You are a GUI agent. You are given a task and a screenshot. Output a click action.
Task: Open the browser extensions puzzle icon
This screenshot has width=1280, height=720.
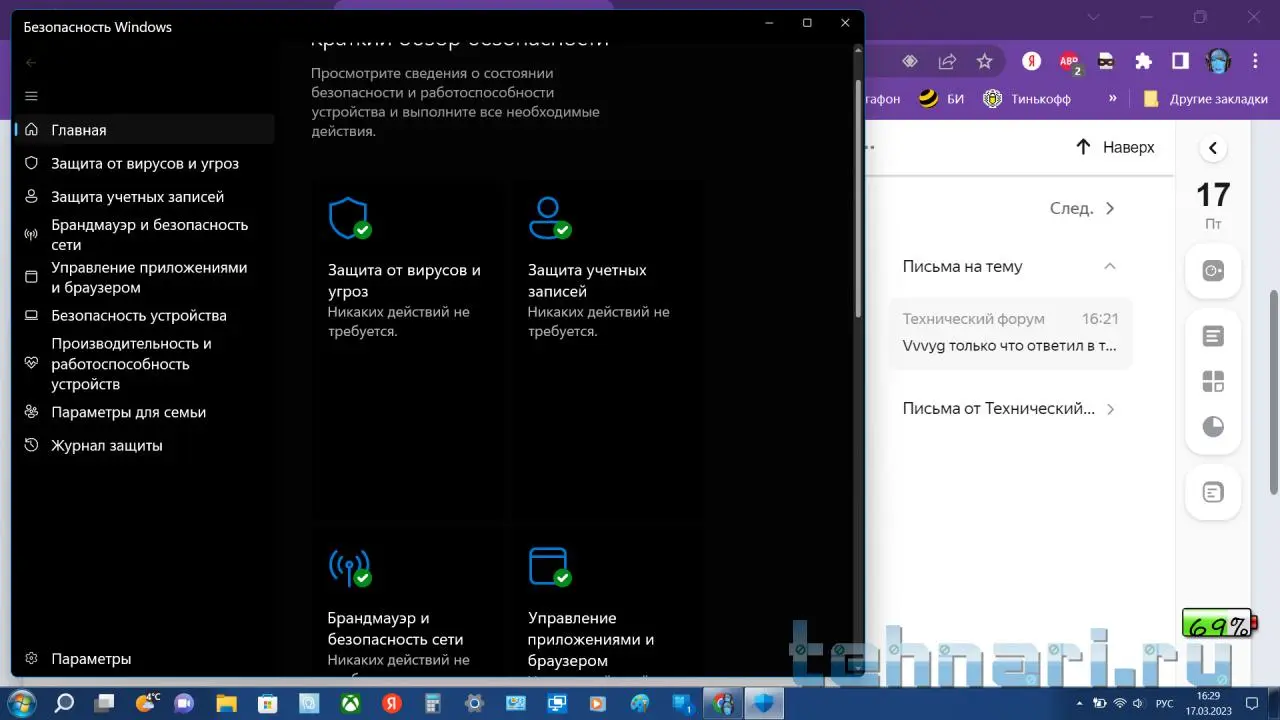pos(1143,61)
